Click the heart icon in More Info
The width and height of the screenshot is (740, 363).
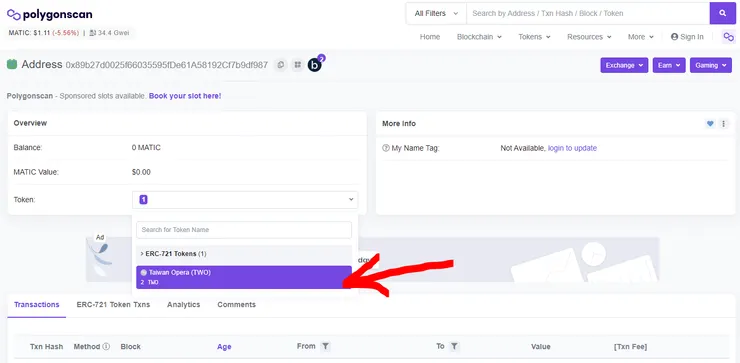710,124
